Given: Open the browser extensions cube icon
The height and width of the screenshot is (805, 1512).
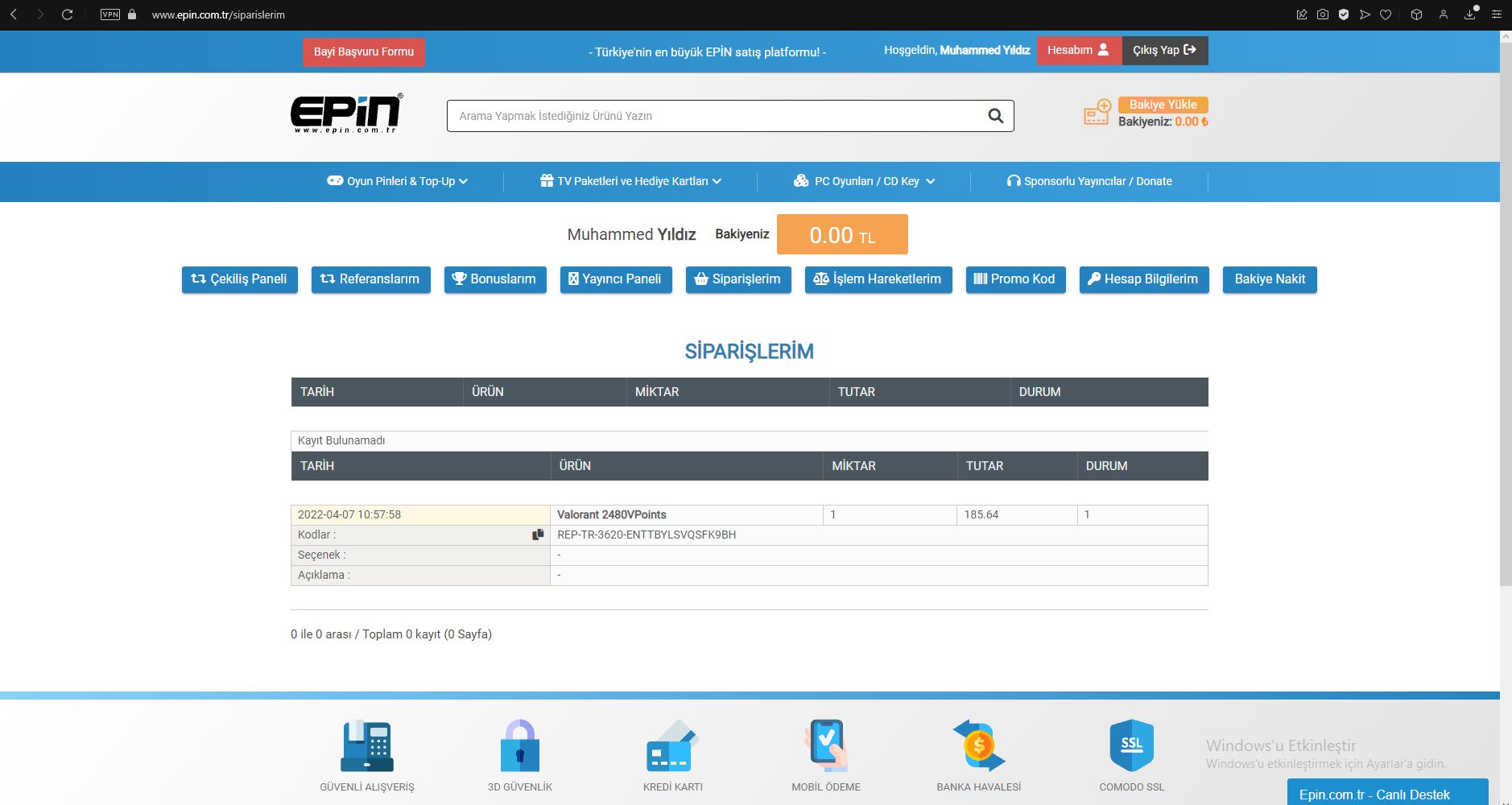Looking at the screenshot, I should 1417,14.
